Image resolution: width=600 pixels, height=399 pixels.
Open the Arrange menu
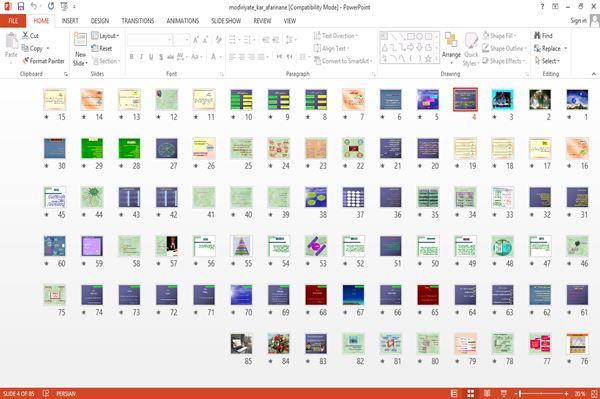point(451,48)
